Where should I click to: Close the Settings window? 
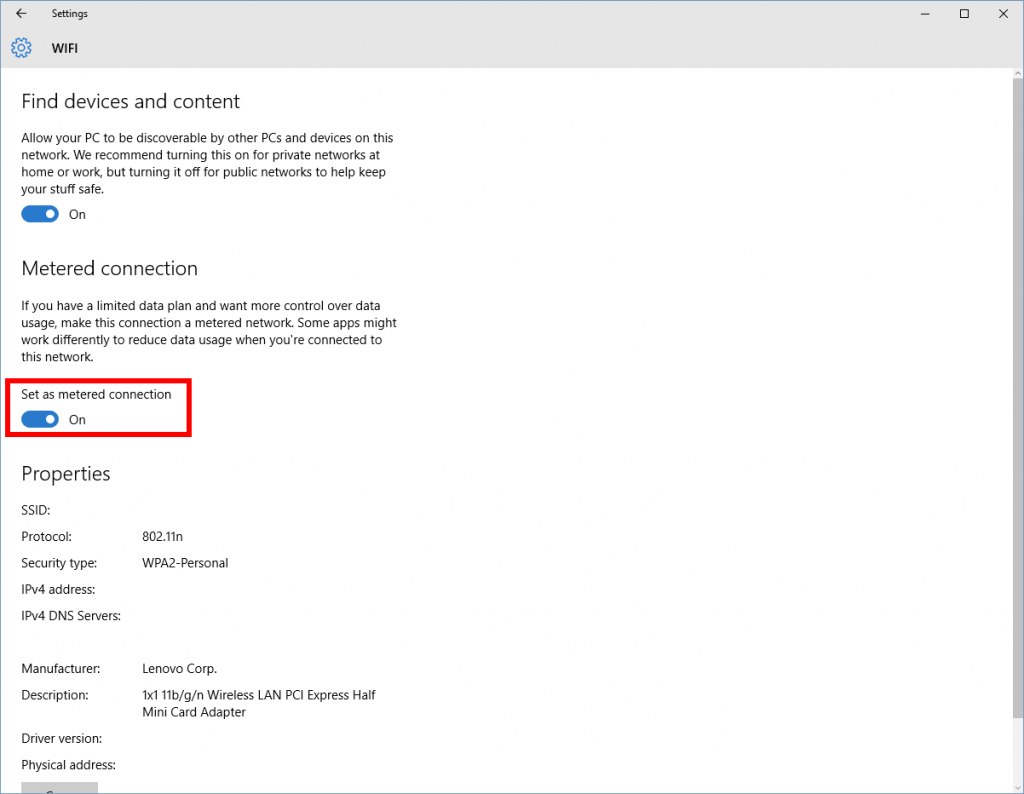(1003, 14)
